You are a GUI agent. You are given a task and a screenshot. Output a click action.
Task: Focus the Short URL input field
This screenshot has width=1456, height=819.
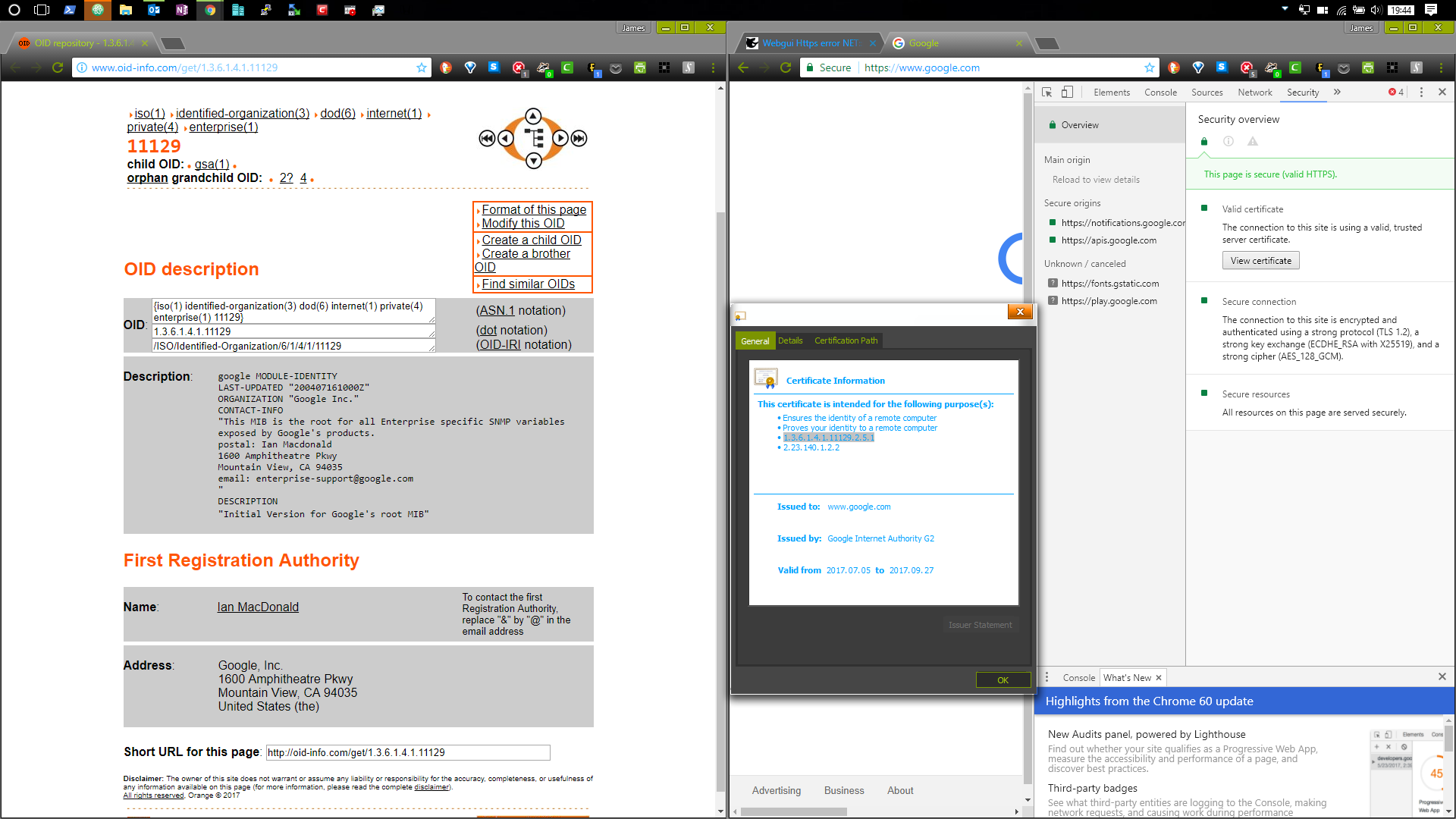click(408, 753)
